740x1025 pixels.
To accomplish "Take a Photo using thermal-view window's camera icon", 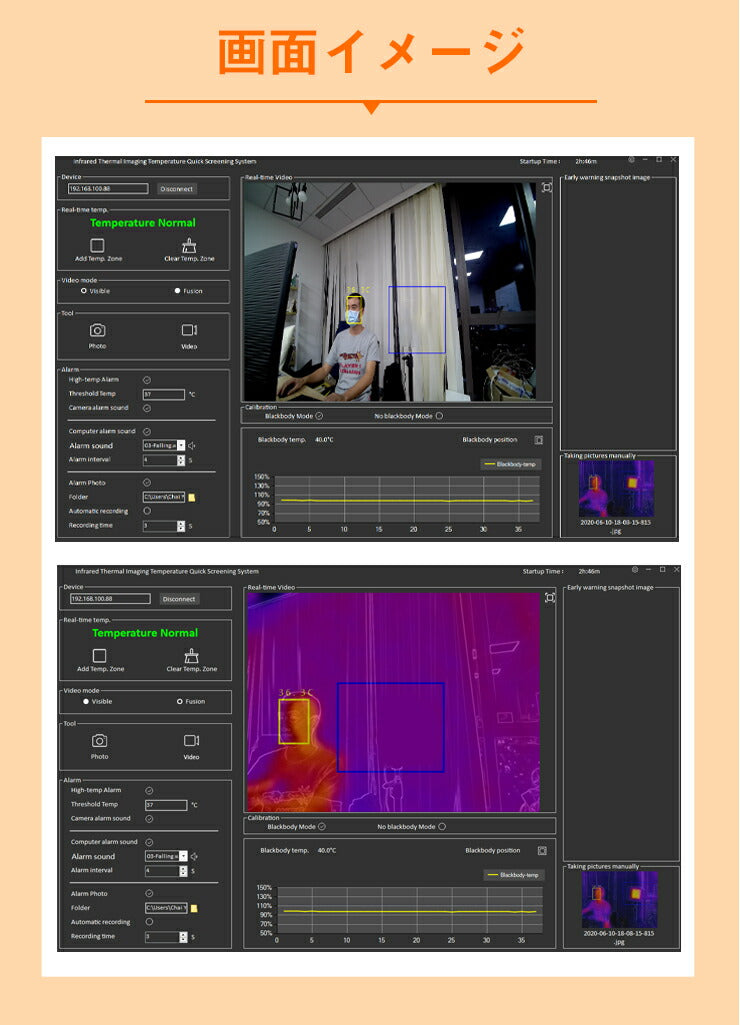I will tap(100, 740).
